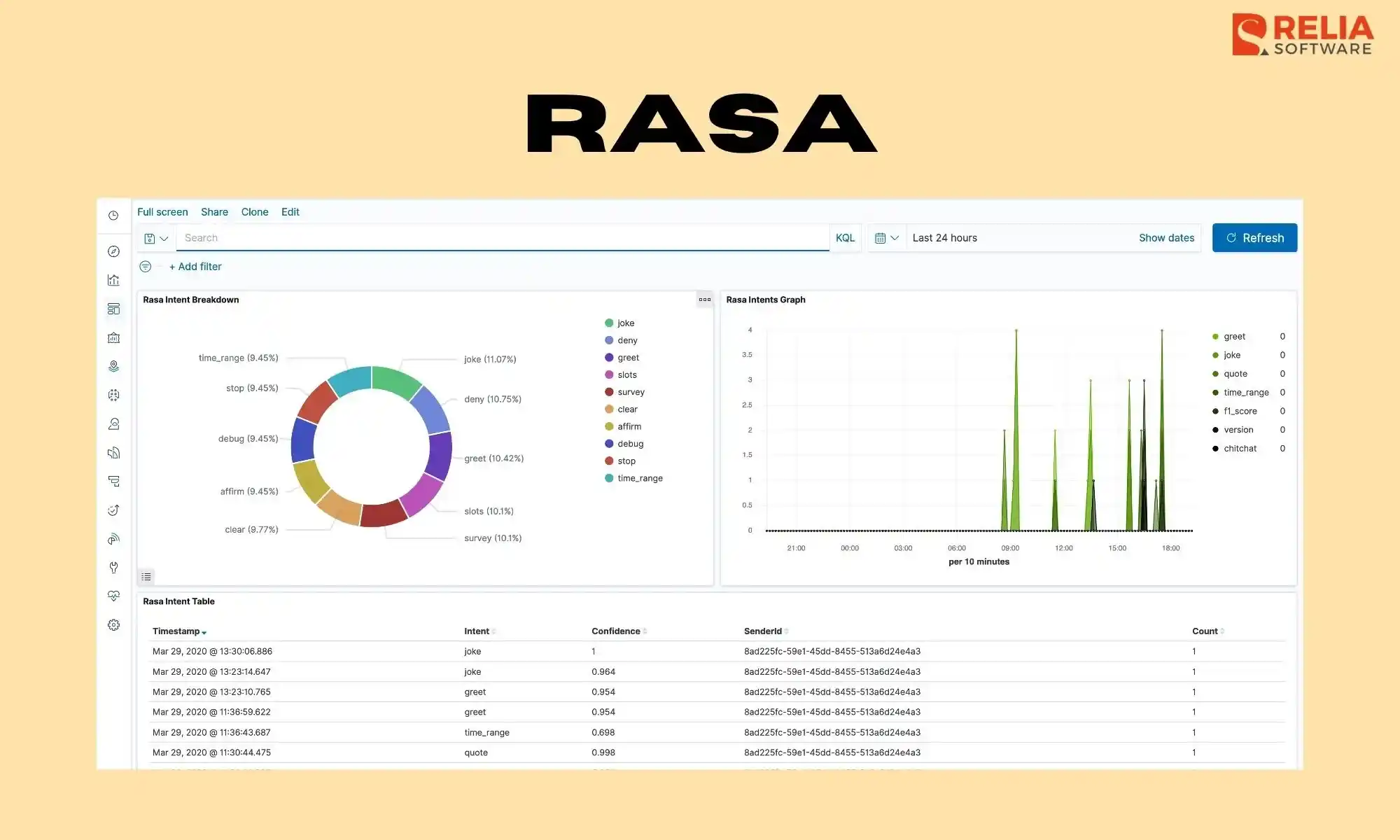This screenshot has height=840, width=1400.
Task: Open the recently viewed clock icon
Action: point(113,216)
